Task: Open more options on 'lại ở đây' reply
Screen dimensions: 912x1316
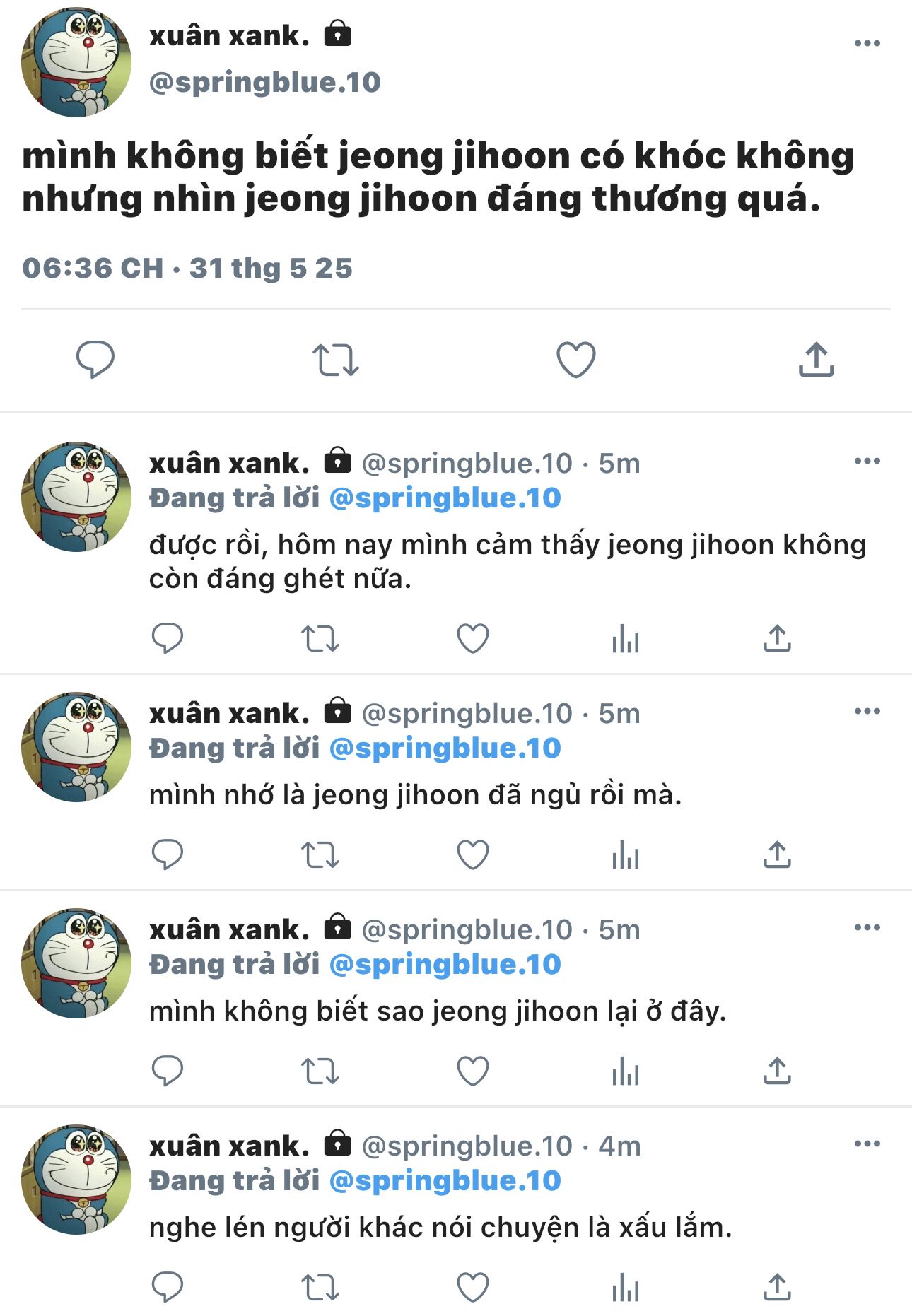Action: (x=867, y=927)
